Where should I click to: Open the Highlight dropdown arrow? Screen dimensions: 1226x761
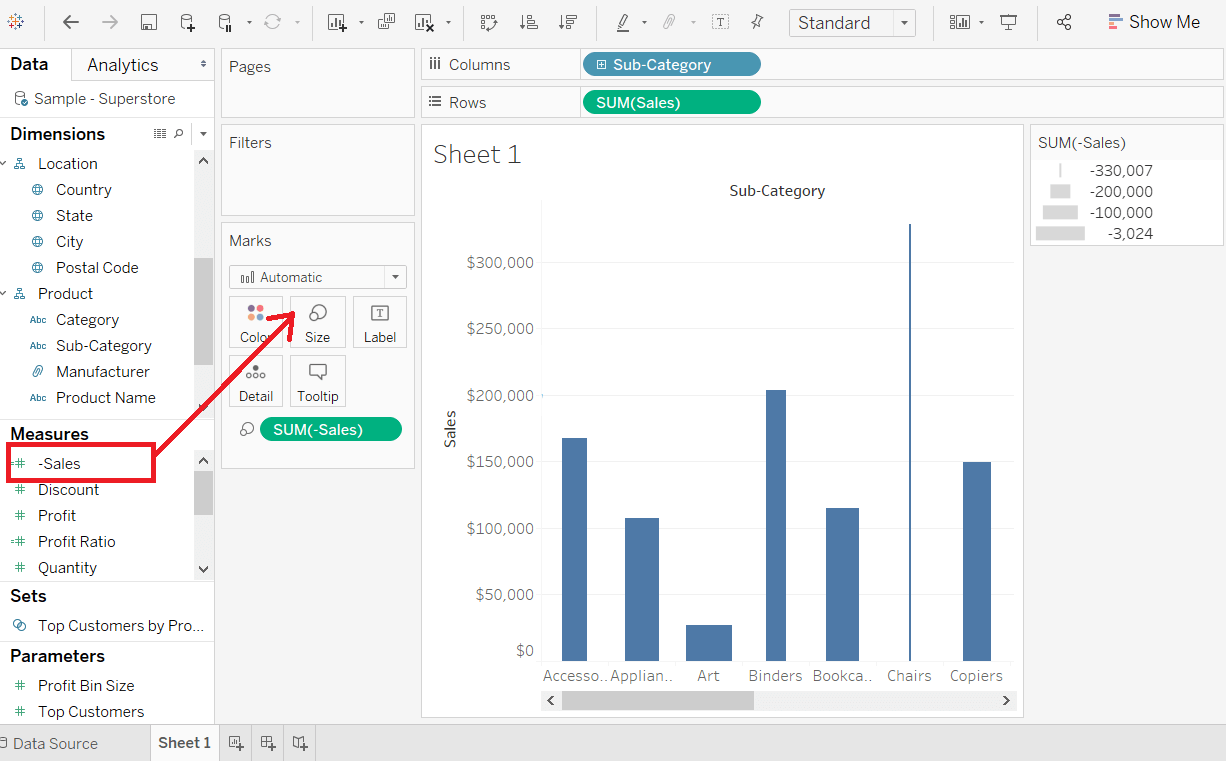[x=644, y=23]
